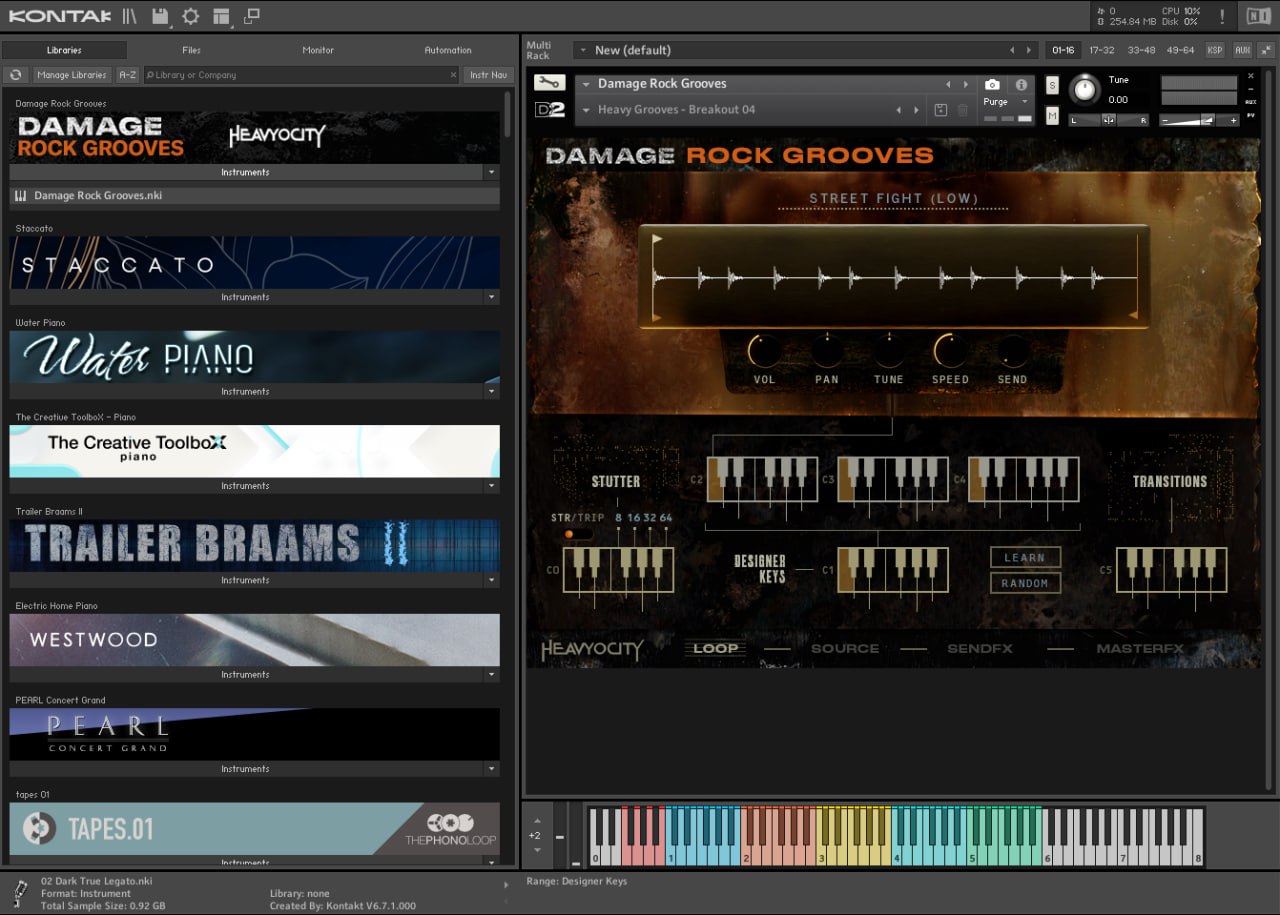Click the Manage Libraries button
1280x915 pixels.
click(x=72, y=75)
